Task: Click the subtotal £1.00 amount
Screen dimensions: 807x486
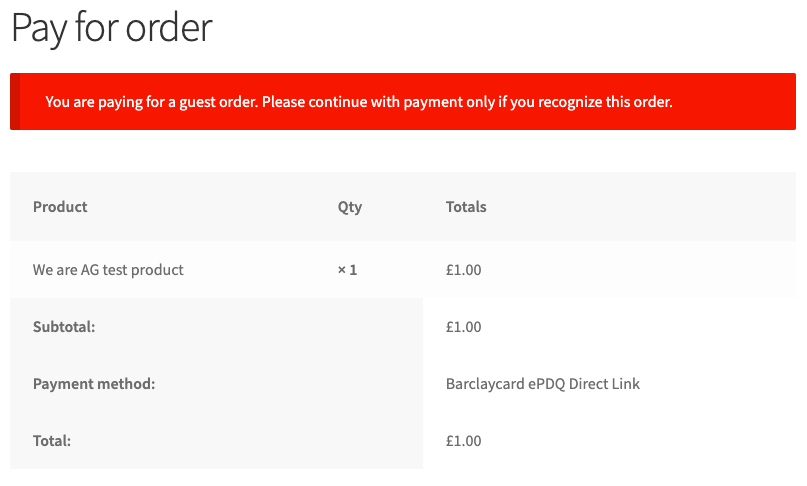Action: 463,327
